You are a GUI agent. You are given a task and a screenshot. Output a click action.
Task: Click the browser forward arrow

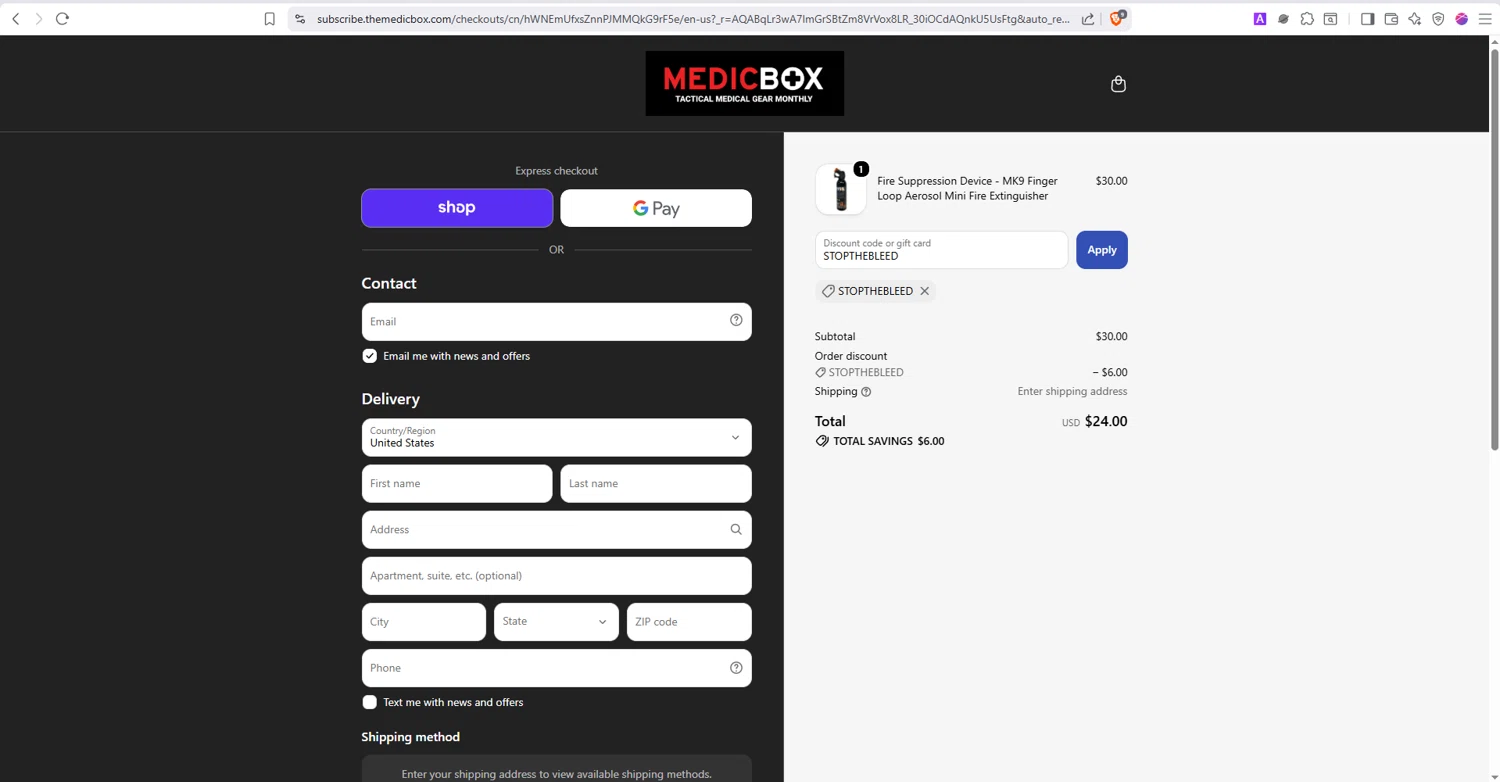coord(39,19)
